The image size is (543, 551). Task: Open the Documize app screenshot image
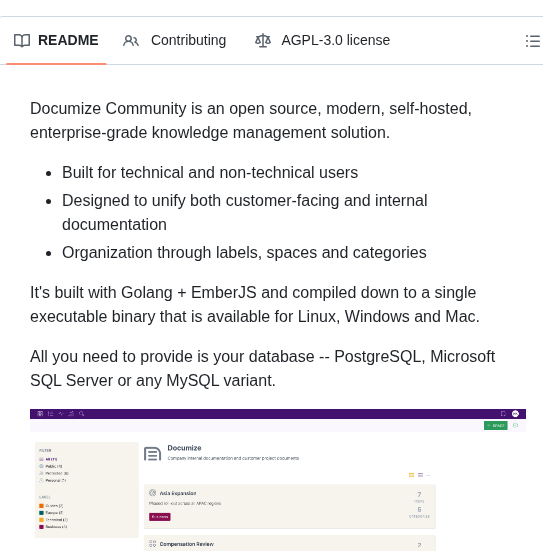click(x=278, y=480)
